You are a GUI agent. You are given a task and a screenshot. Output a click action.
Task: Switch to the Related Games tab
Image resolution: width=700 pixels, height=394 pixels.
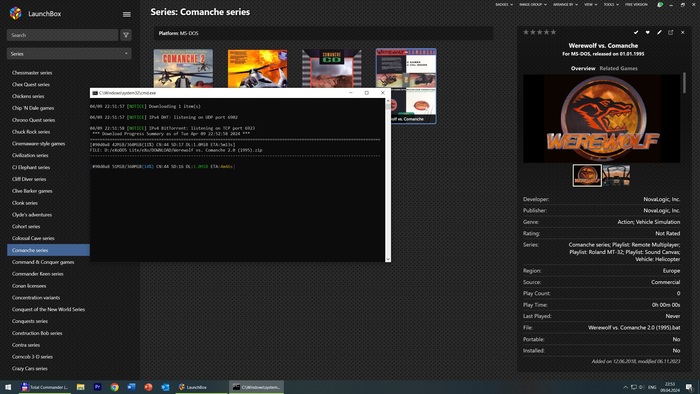tap(618, 68)
